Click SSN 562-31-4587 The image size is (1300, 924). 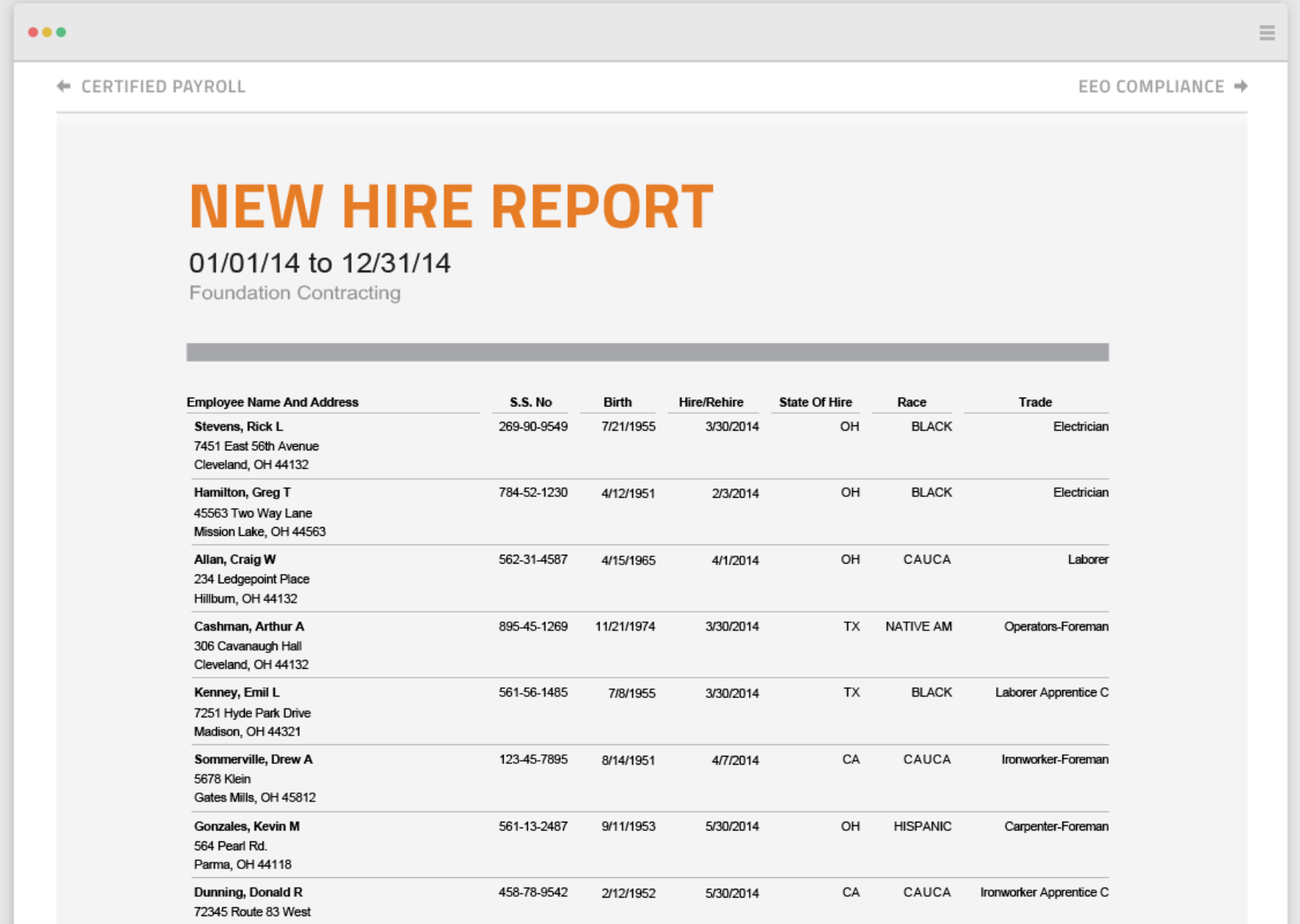533,559
